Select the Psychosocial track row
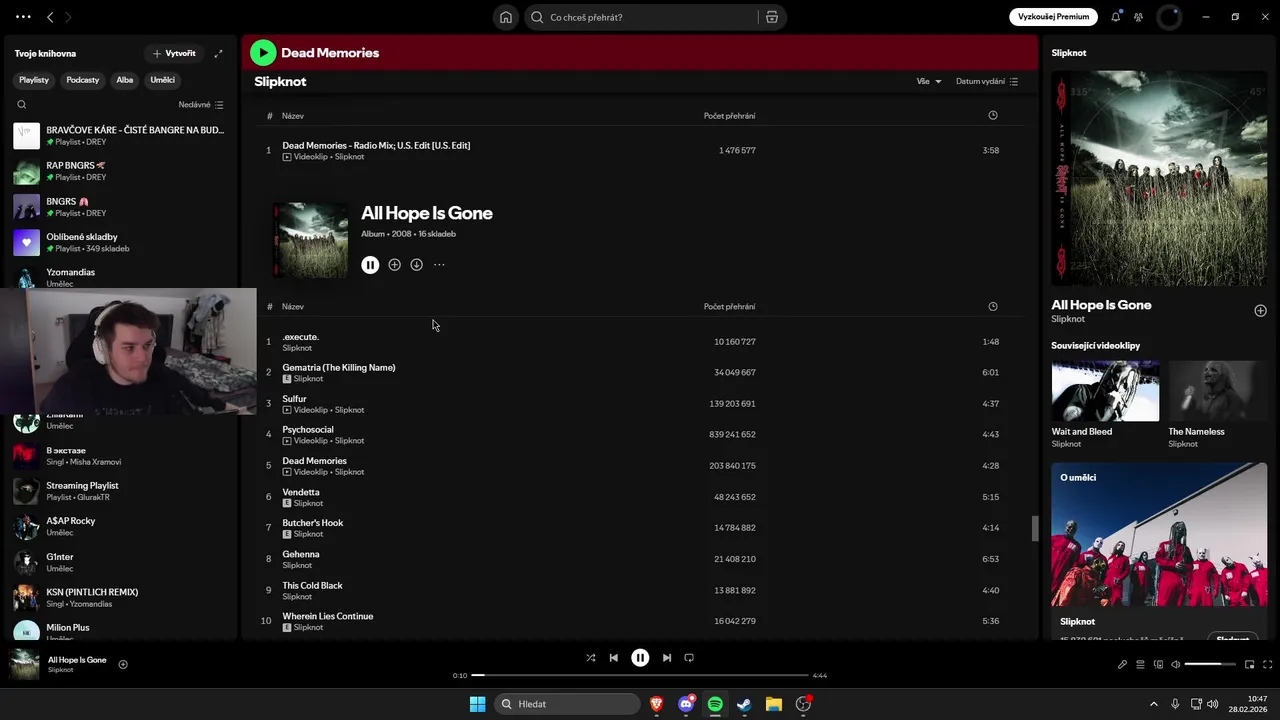Image resolution: width=1280 pixels, height=720 pixels. click(x=640, y=435)
